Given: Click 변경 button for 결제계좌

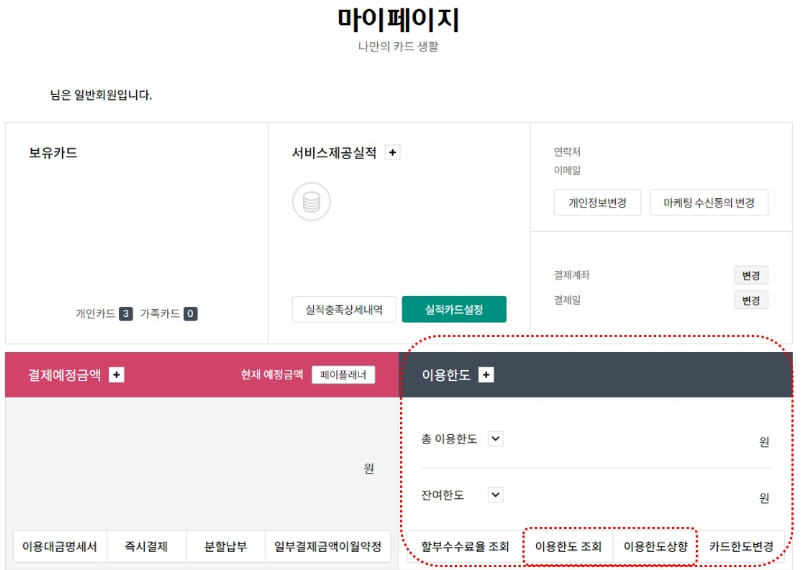Looking at the screenshot, I should click(751, 275).
